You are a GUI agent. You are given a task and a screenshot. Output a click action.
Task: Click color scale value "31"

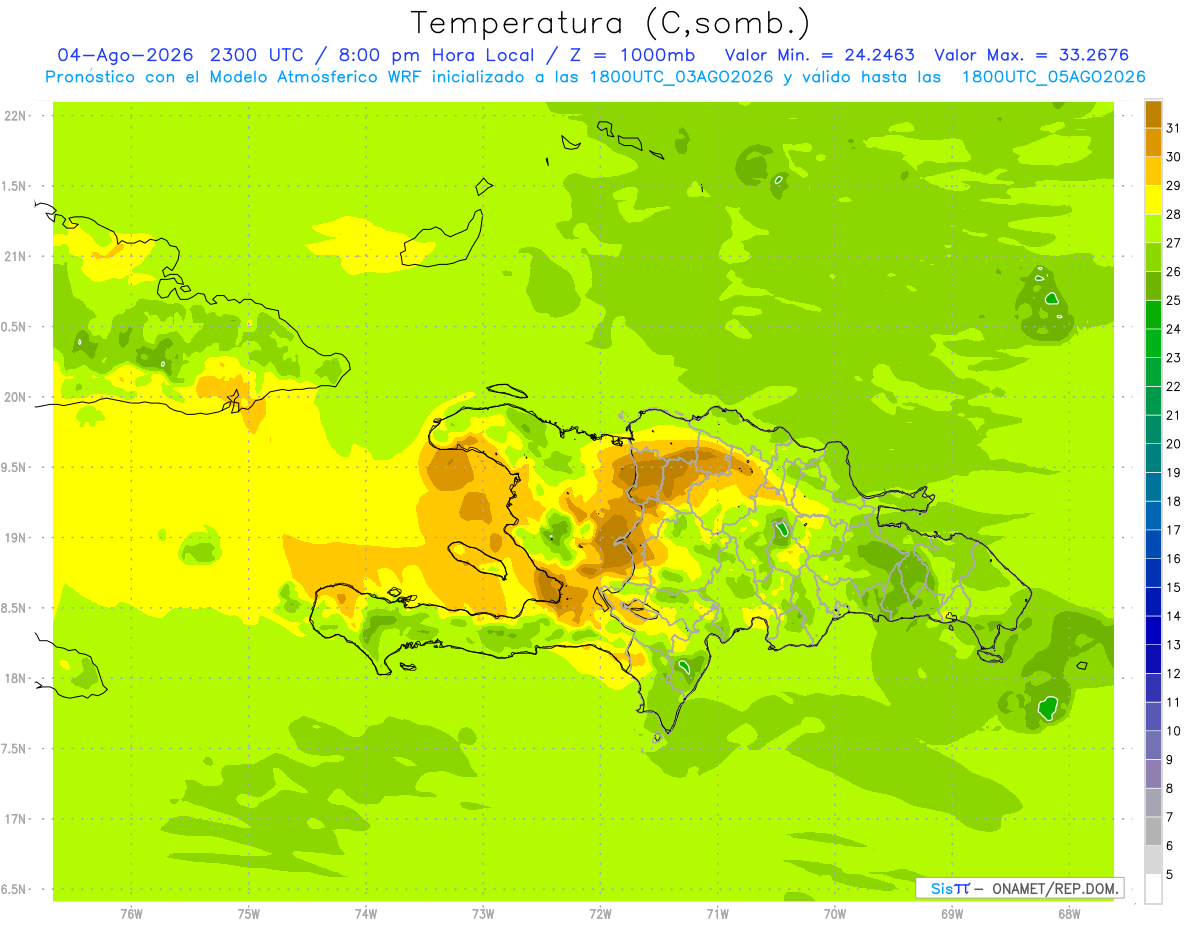tap(1174, 128)
